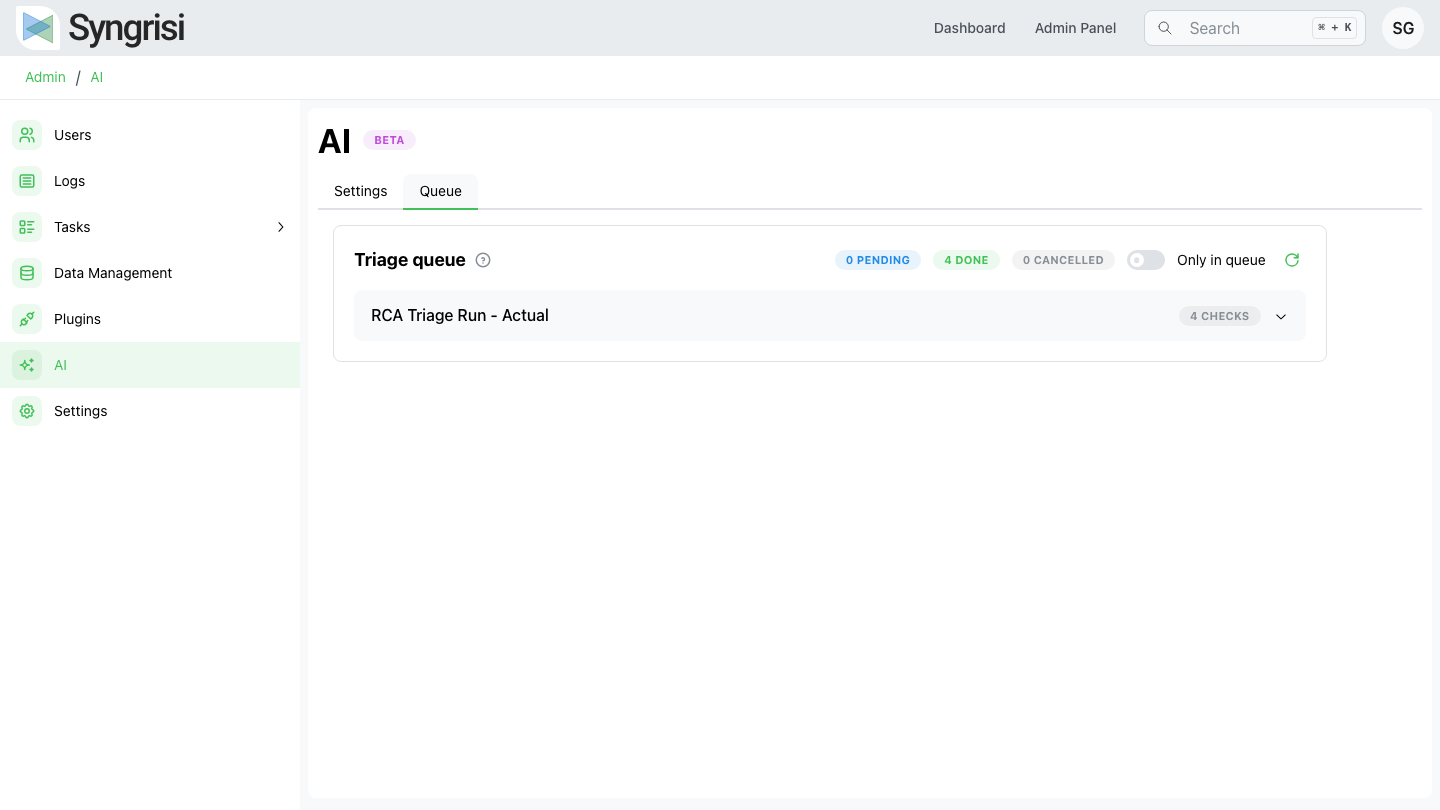The height and width of the screenshot is (810, 1440).
Task: Expand RCA Triage Run - Actual chevron
Action: [1281, 316]
